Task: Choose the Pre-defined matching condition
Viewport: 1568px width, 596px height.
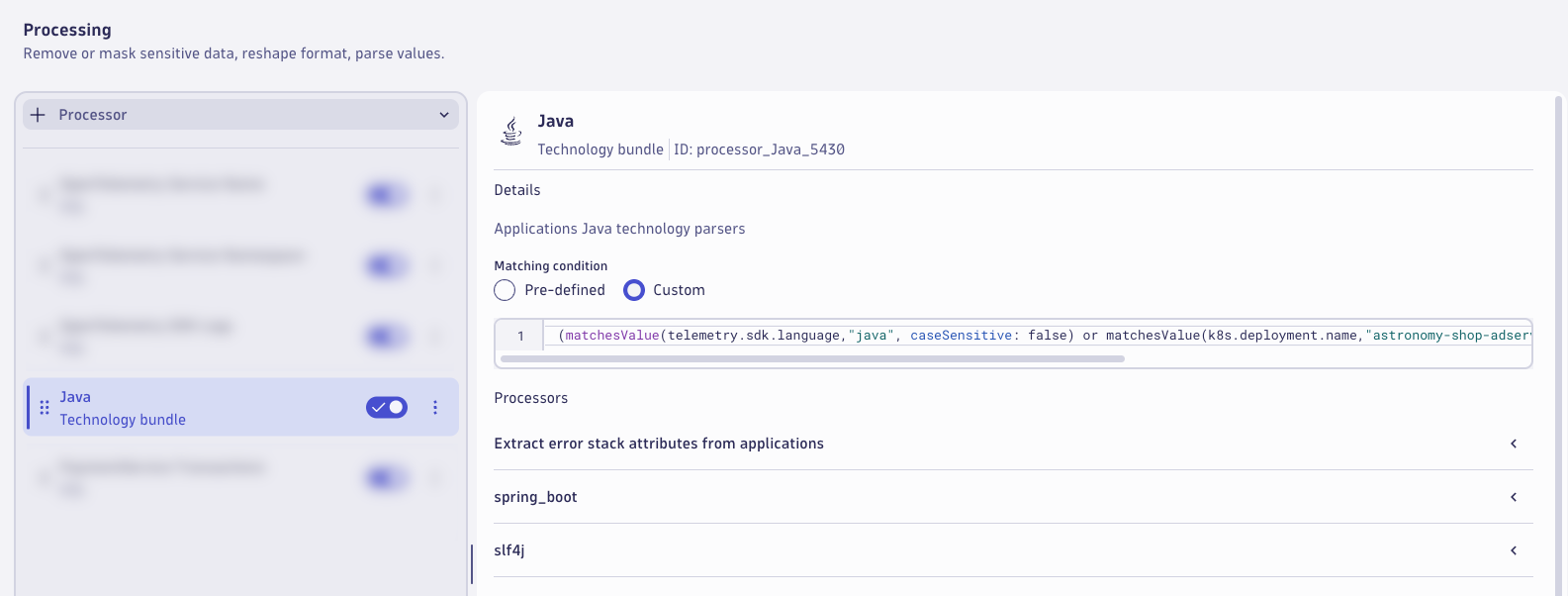Action: coord(505,290)
